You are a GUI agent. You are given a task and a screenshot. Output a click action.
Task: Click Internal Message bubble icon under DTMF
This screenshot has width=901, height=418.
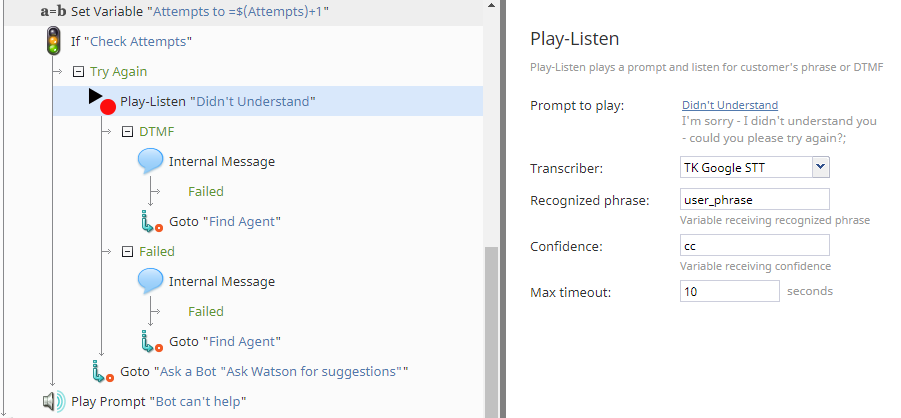(x=151, y=161)
